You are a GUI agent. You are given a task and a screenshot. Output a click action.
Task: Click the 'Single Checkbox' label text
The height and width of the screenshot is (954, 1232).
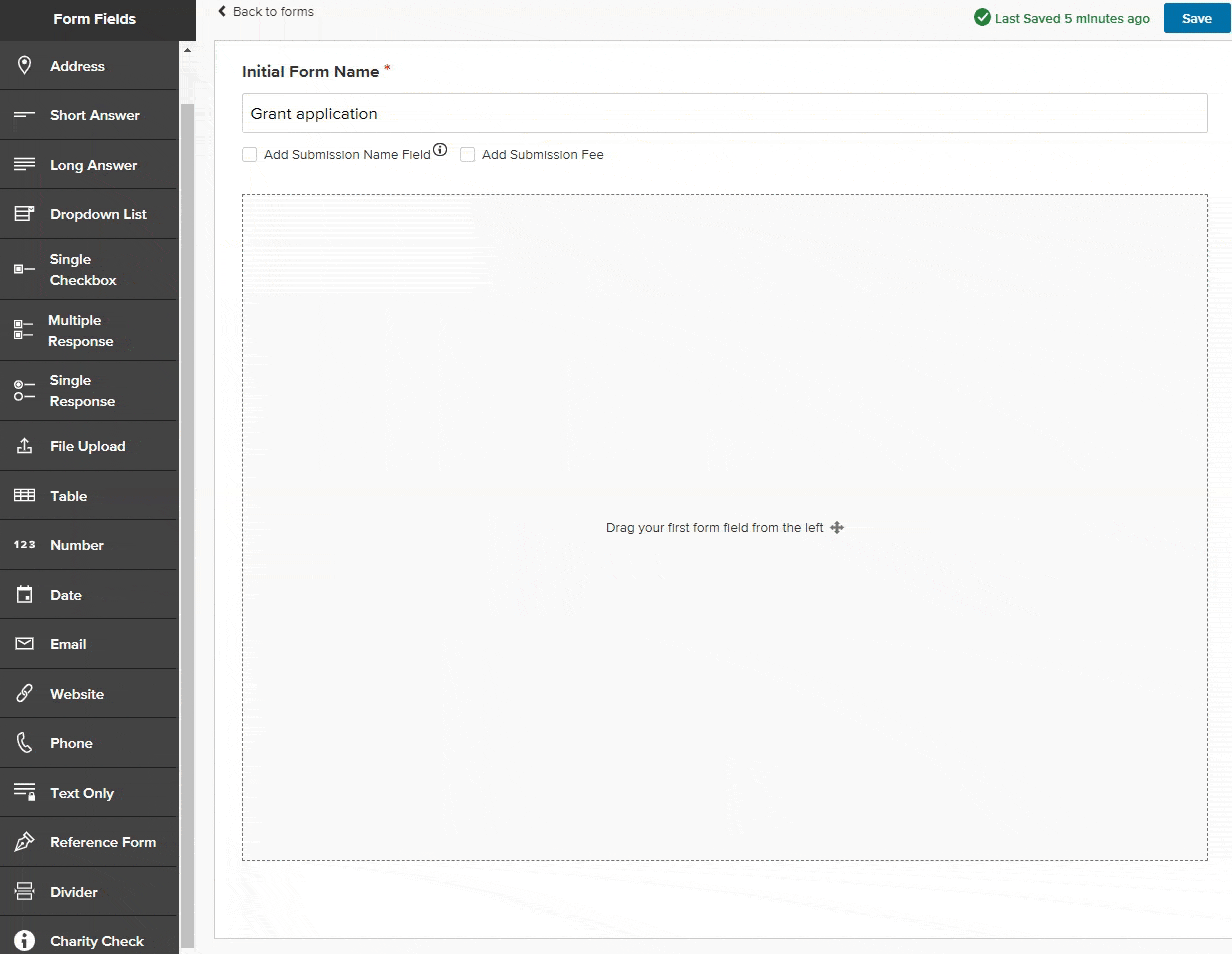click(83, 270)
